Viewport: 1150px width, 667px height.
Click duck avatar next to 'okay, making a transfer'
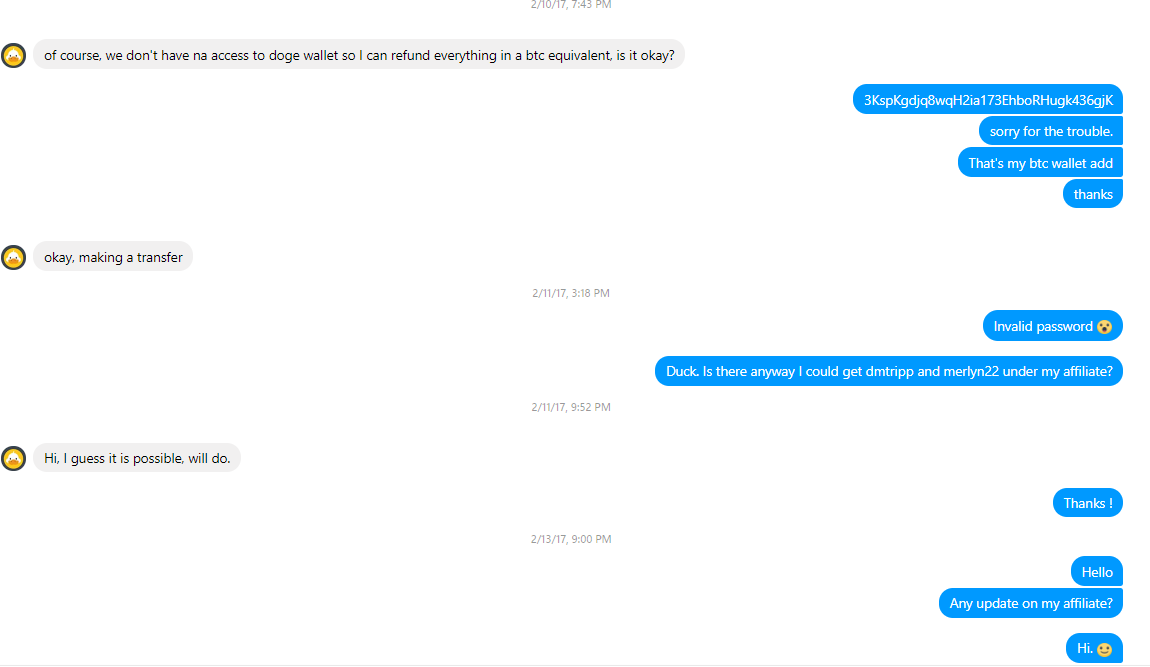13,258
